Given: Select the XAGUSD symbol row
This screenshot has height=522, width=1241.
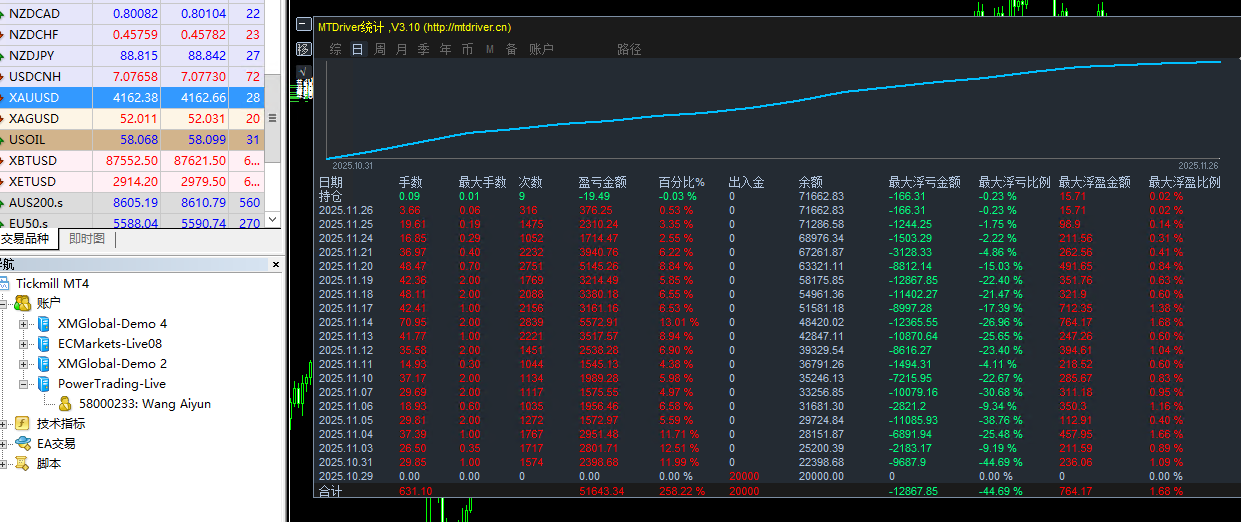Looking at the screenshot, I should 132,119.
